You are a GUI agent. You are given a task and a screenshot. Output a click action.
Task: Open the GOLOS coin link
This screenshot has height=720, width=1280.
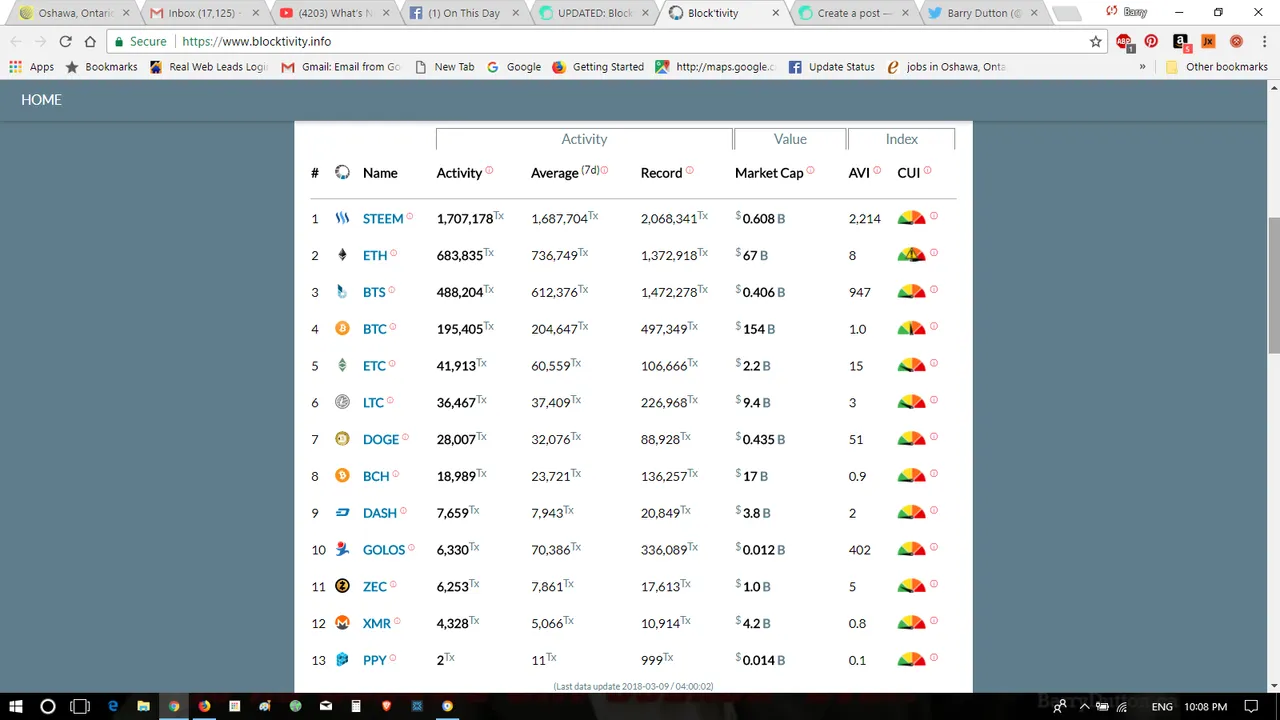click(x=384, y=549)
